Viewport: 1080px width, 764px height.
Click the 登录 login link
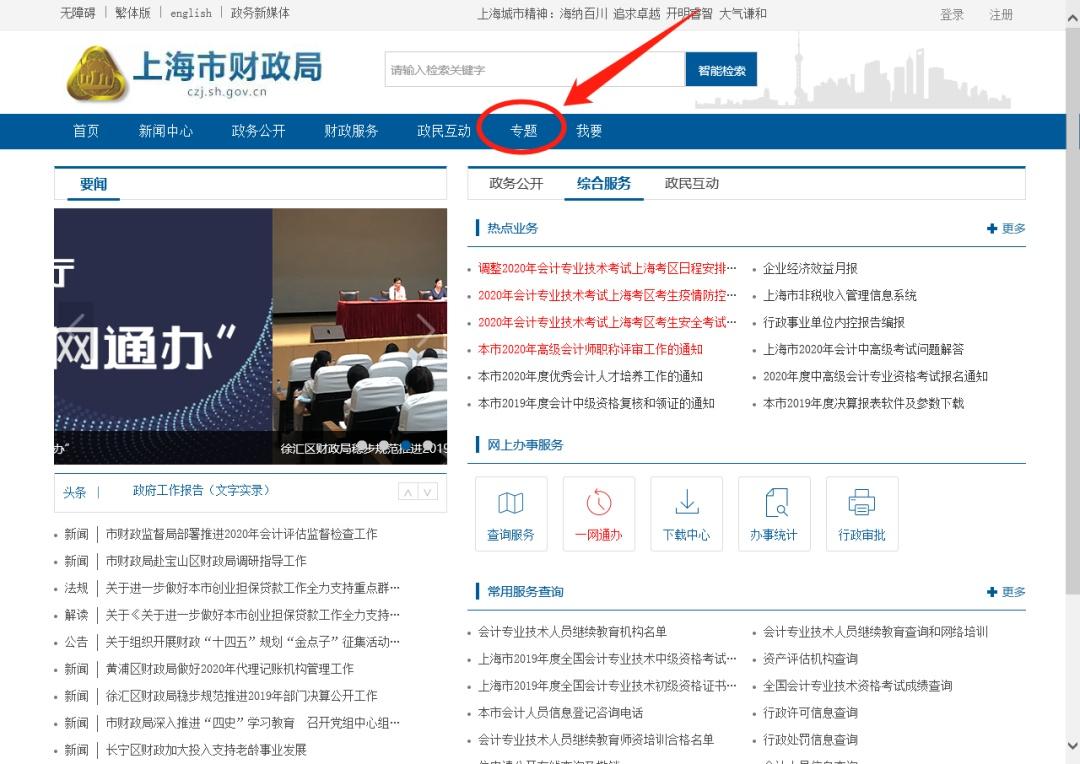[951, 14]
